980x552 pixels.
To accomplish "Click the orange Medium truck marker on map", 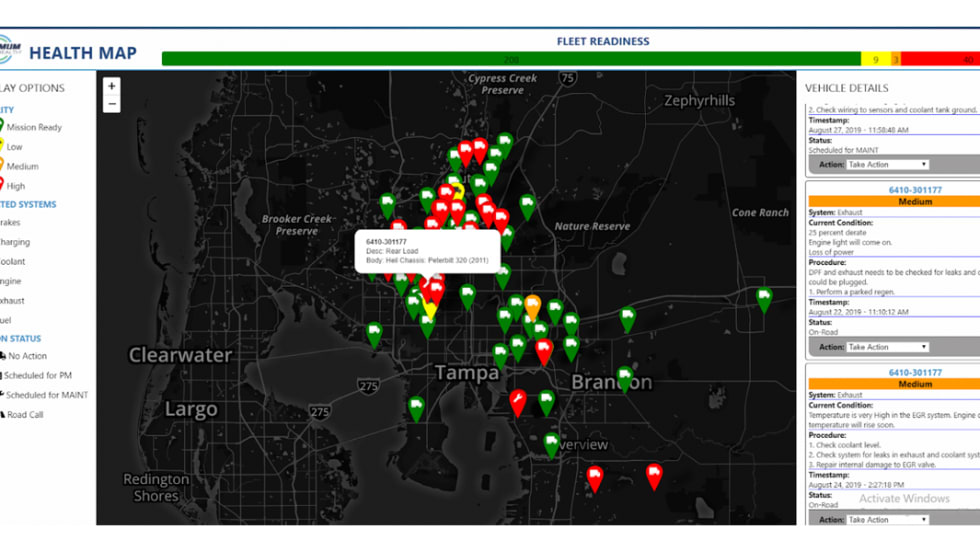I will [532, 305].
